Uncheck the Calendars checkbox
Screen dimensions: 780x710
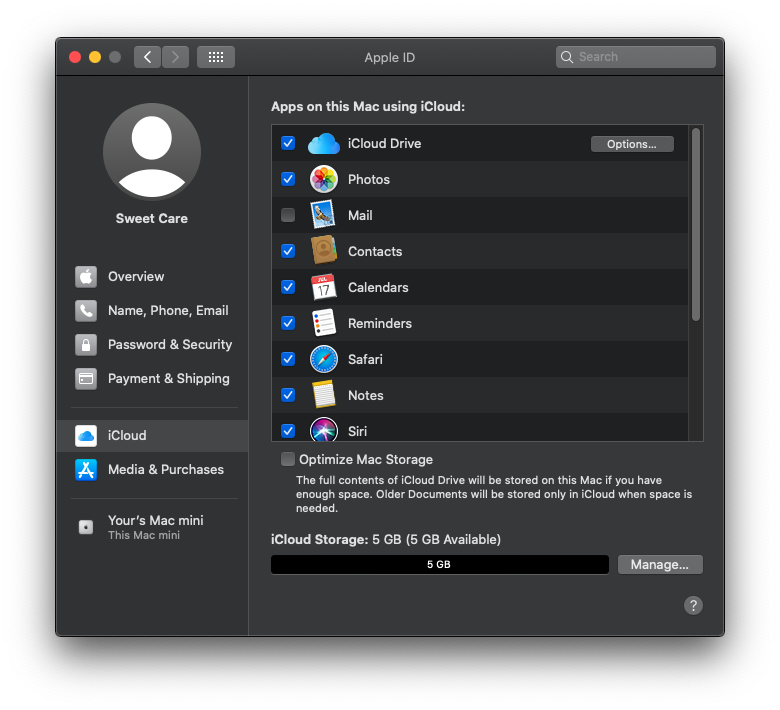[x=288, y=287]
